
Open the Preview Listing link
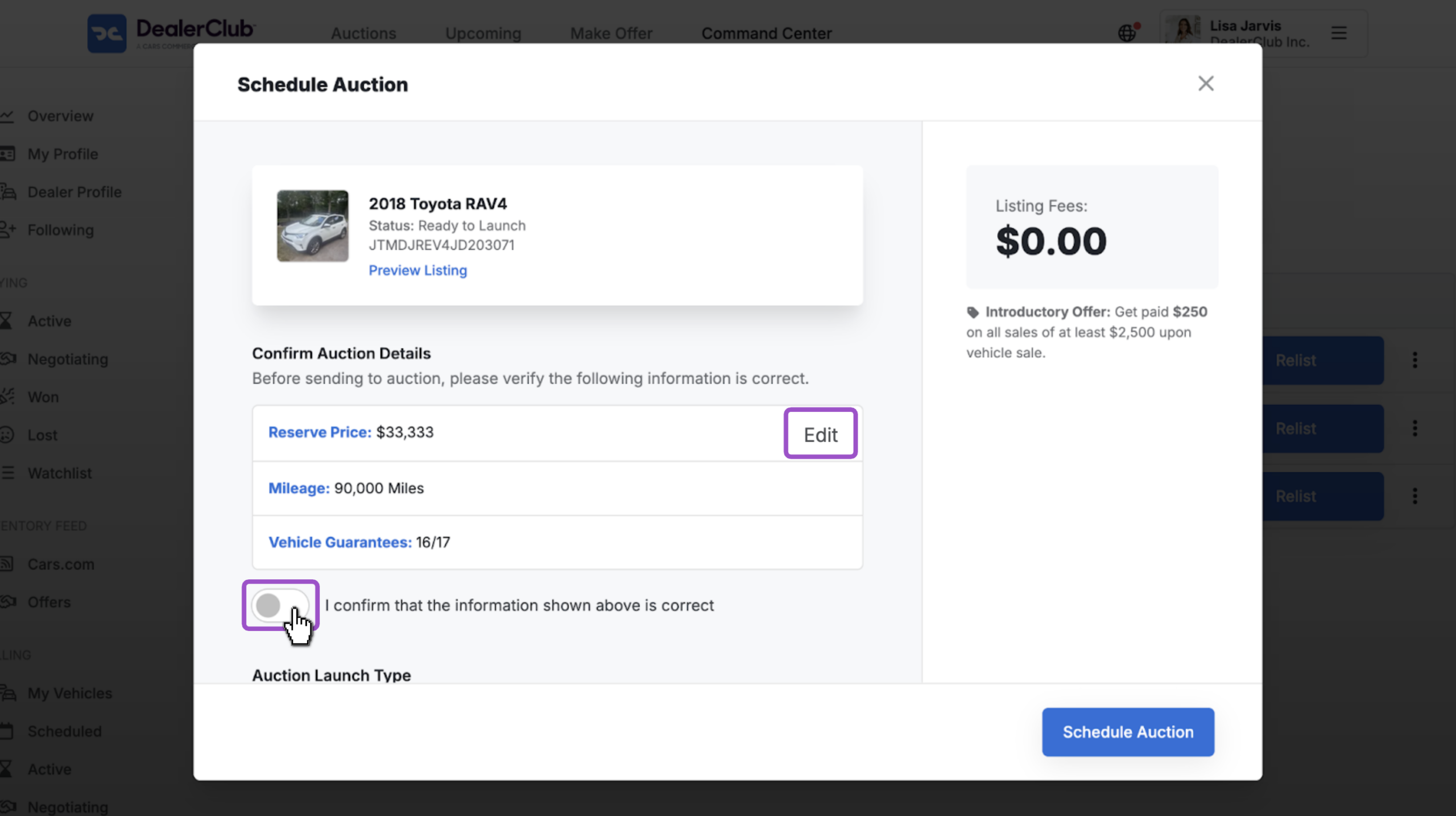coord(417,270)
